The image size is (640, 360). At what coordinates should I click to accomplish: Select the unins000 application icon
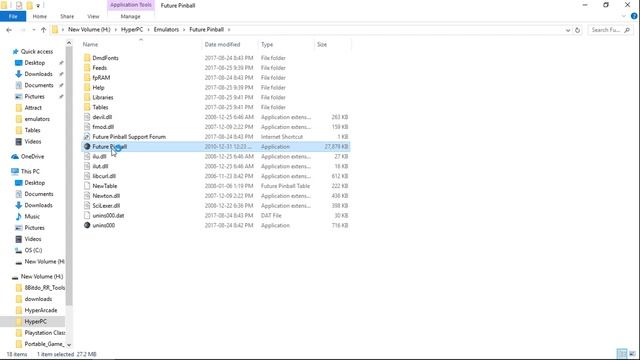[87, 225]
